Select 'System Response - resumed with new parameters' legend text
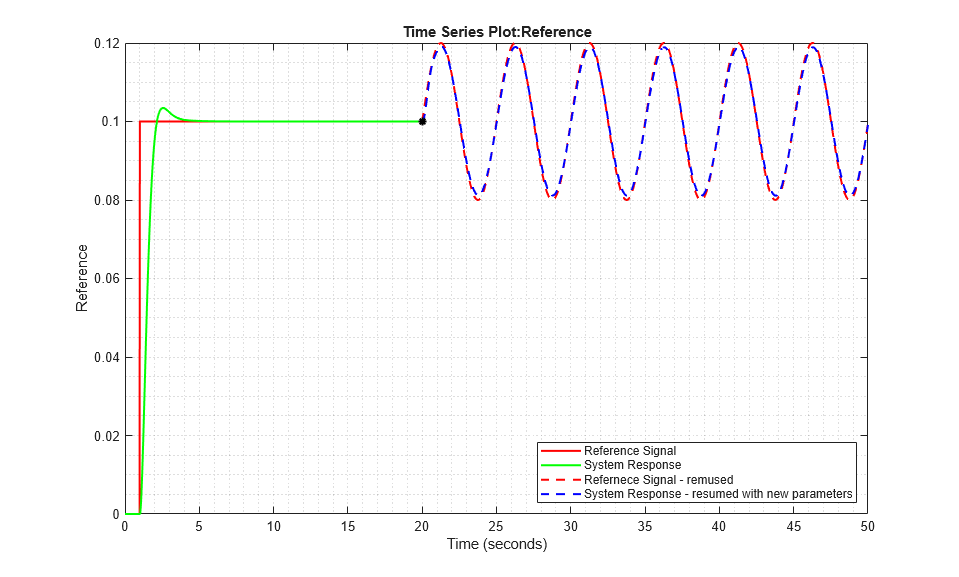The width and height of the screenshot is (959, 577). click(718, 494)
